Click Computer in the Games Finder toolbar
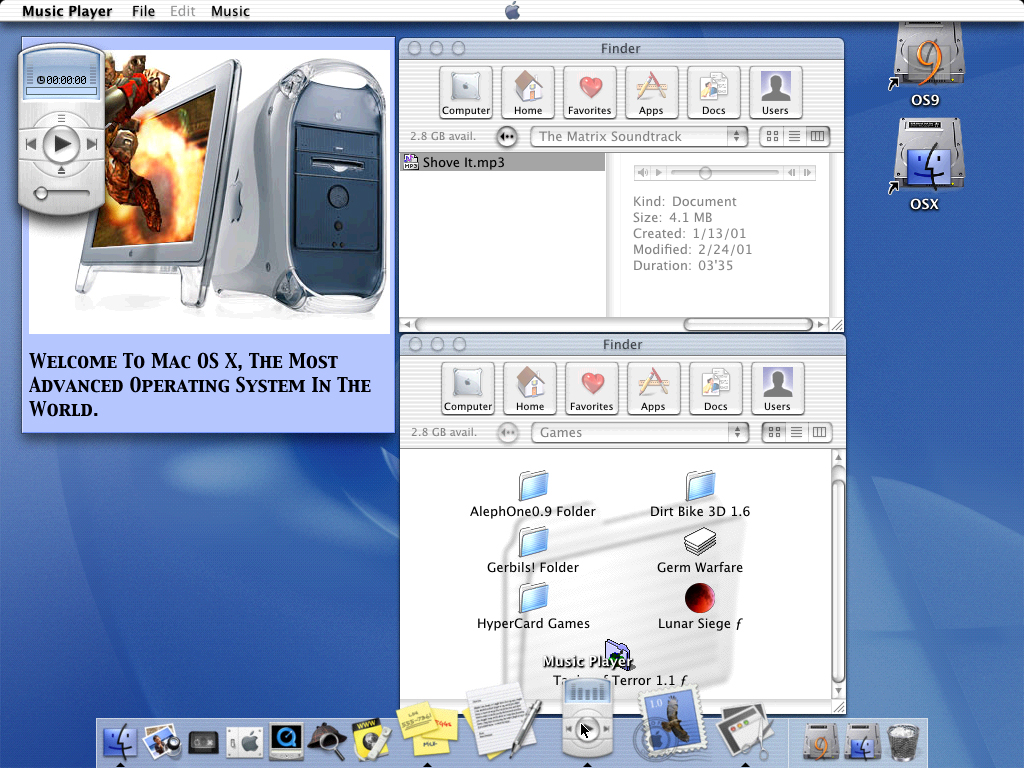This screenshot has width=1024, height=768. (x=468, y=388)
